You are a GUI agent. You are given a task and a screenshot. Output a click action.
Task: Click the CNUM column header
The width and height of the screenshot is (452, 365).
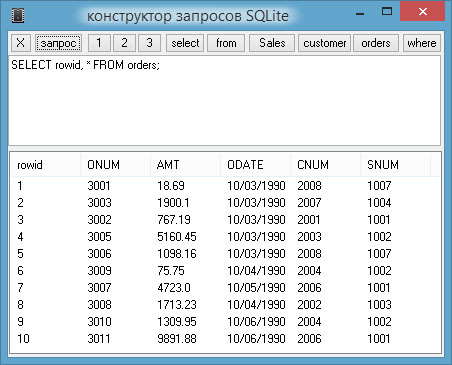point(325,165)
